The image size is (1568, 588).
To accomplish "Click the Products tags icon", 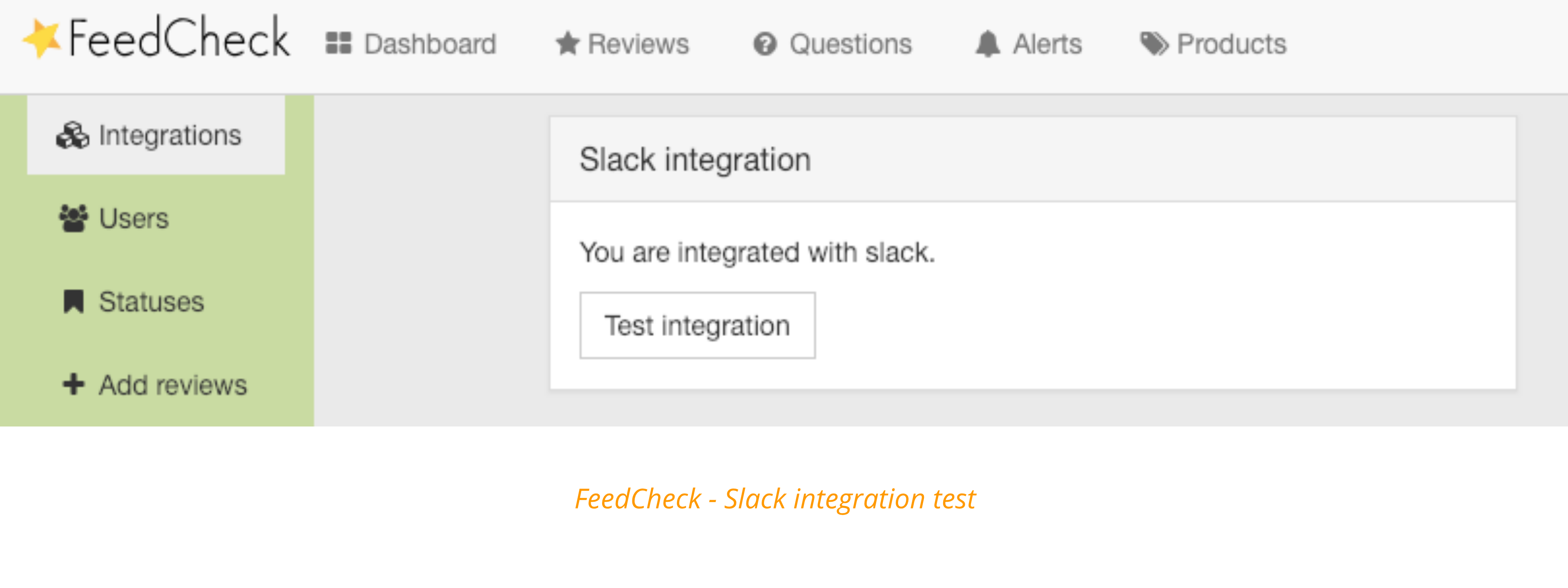I will pos(1154,44).
